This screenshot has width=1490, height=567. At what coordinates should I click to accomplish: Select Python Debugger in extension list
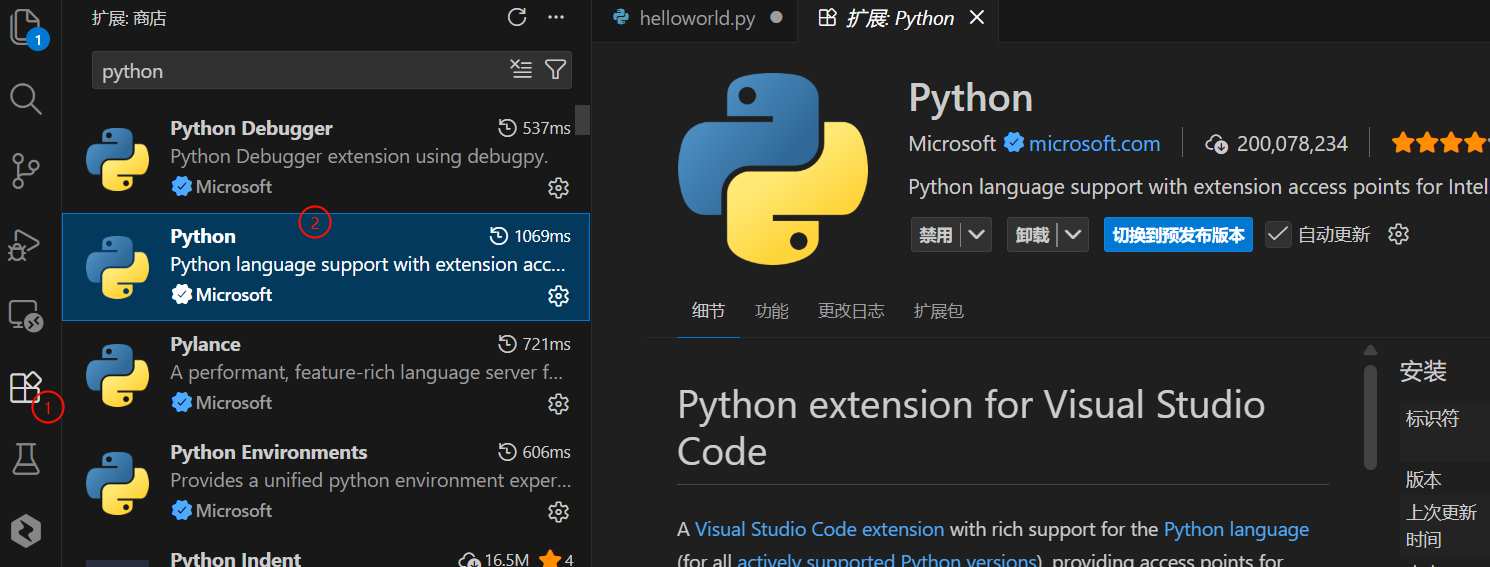click(x=326, y=159)
